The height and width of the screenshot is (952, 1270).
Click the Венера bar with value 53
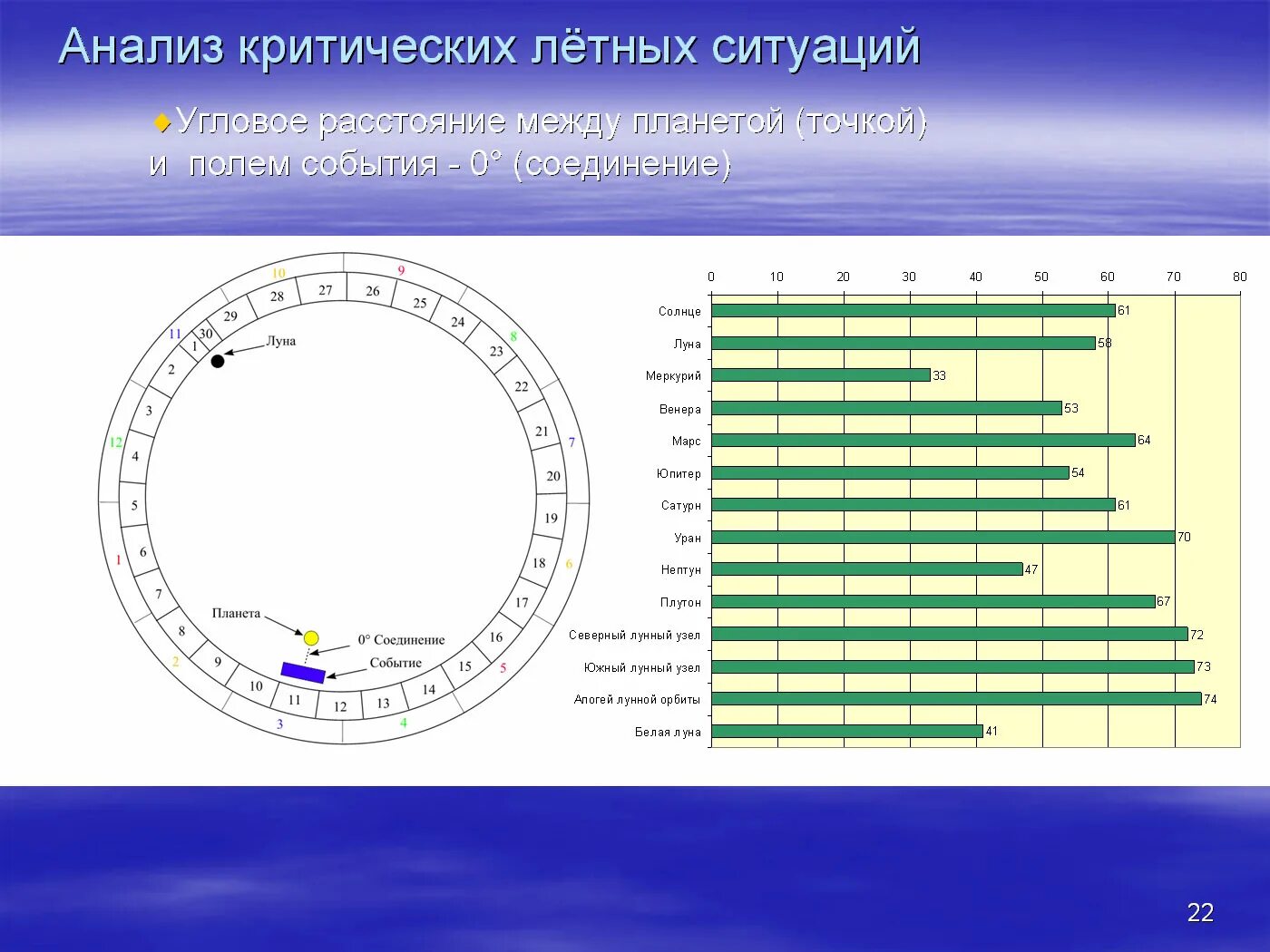[887, 408]
